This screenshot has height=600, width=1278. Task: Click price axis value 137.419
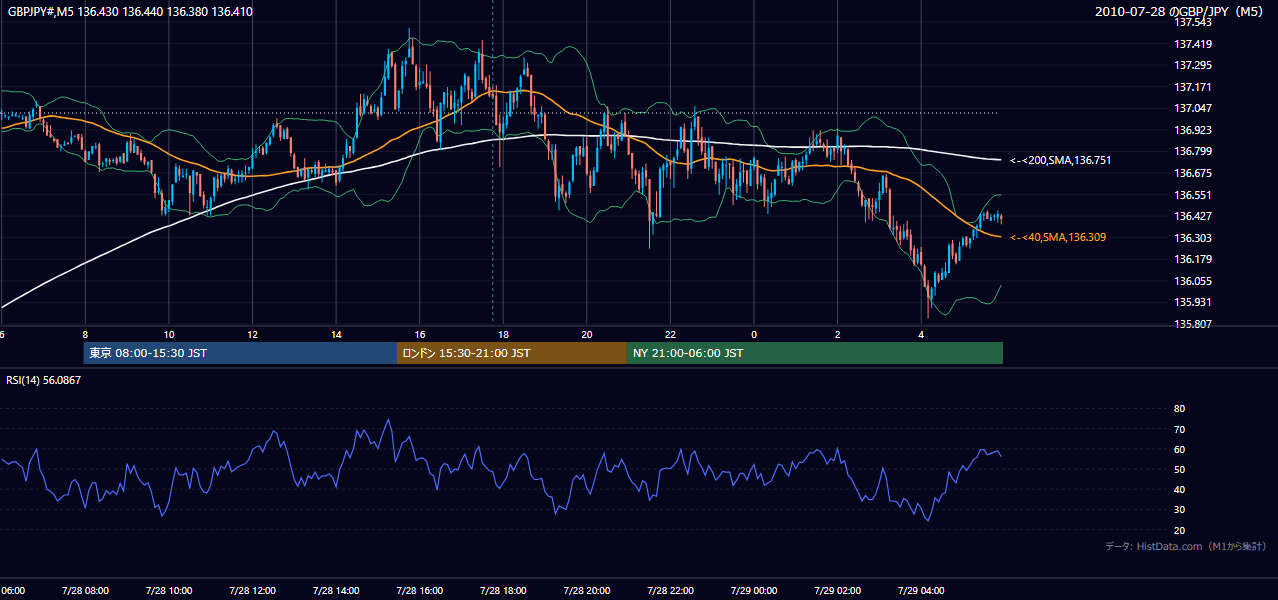(1194, 44)
